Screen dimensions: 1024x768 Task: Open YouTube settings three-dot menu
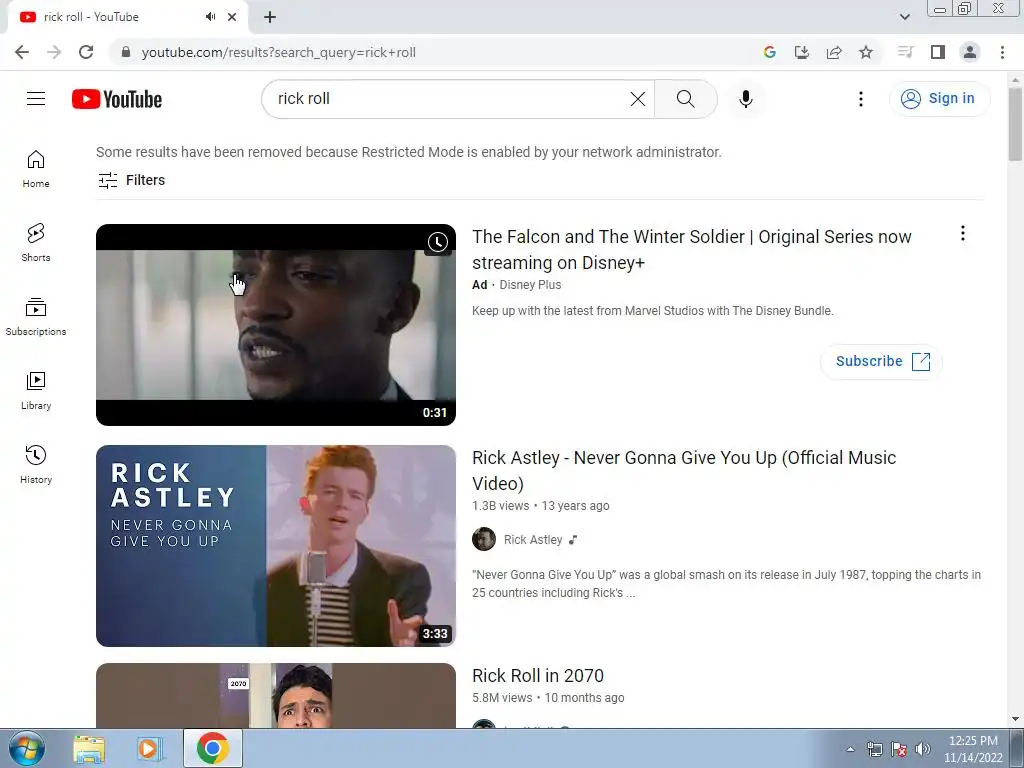click(861, 99)
